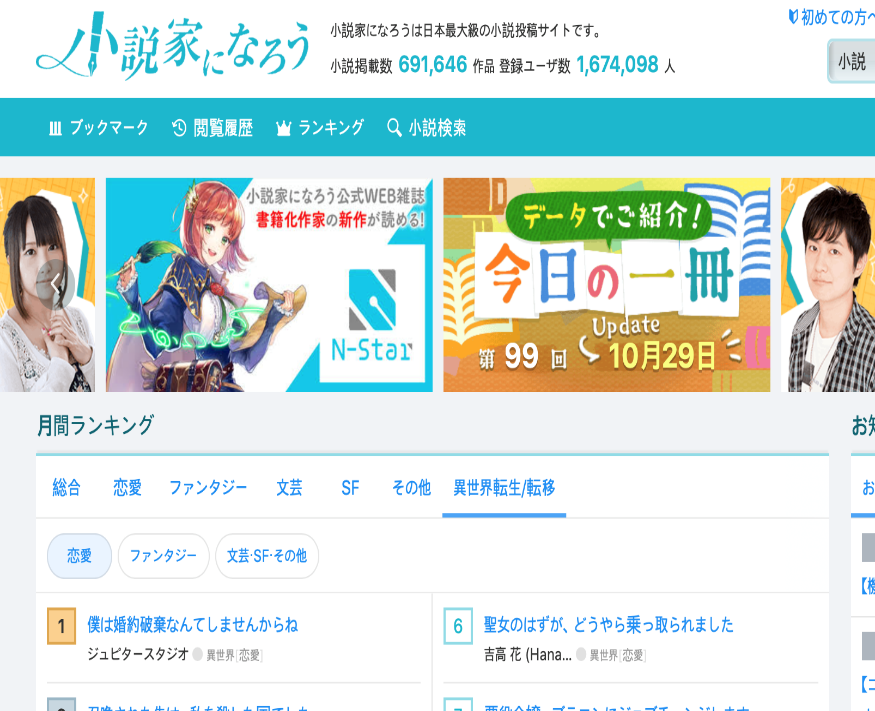Screen dimensions: 875x711
Task: Open the N-Star magazine banner
Action: tap(269, 285)
